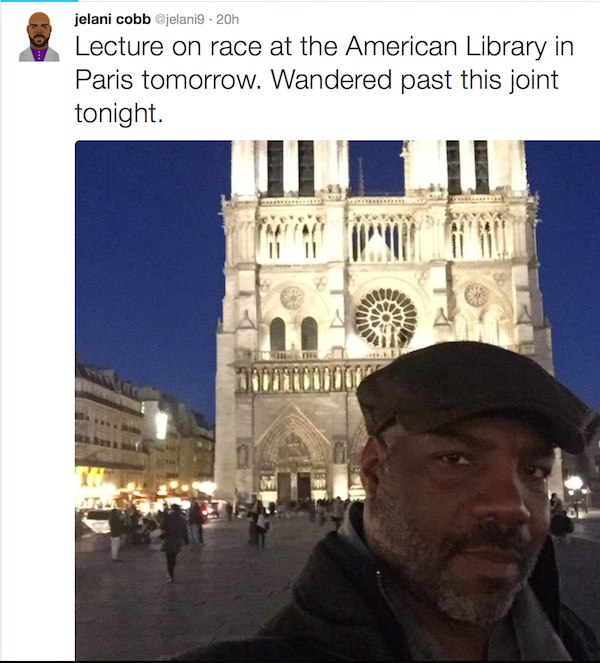Click the cathedral's central entrance portal in photo
The width and height of the screenshot is (600, 663).
pyautogui.click(x=292, y=458)
